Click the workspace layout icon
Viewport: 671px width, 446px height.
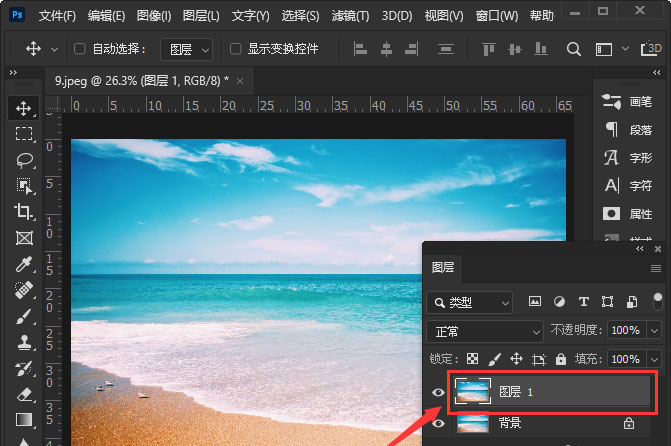[x=603, y=49]
